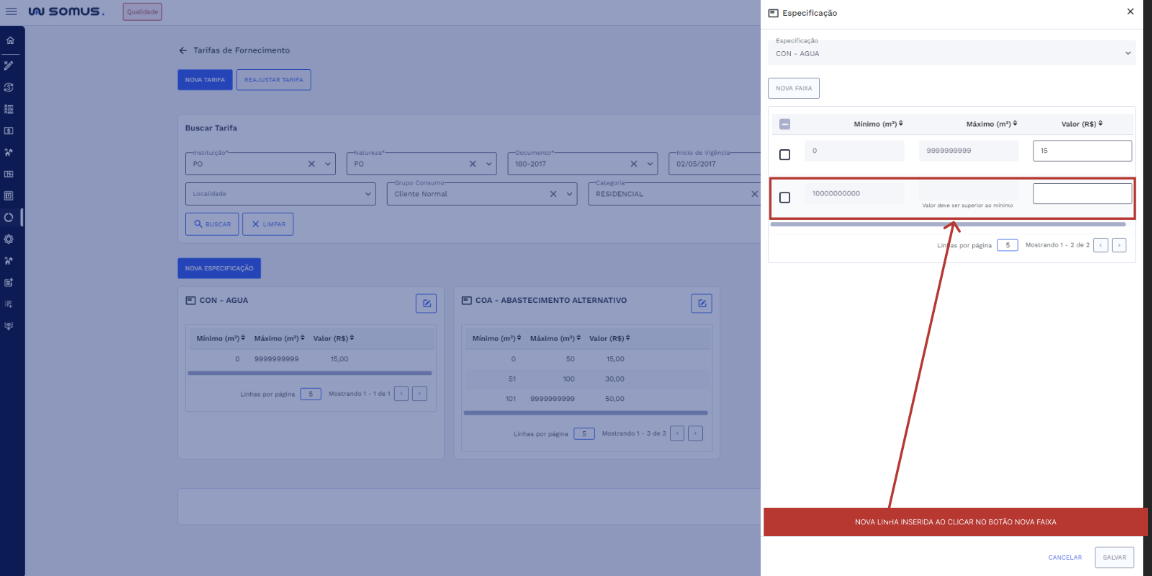Edit the COA - Abastecimento Alternativo card
1152x576 pixels.
pos(702,303)
